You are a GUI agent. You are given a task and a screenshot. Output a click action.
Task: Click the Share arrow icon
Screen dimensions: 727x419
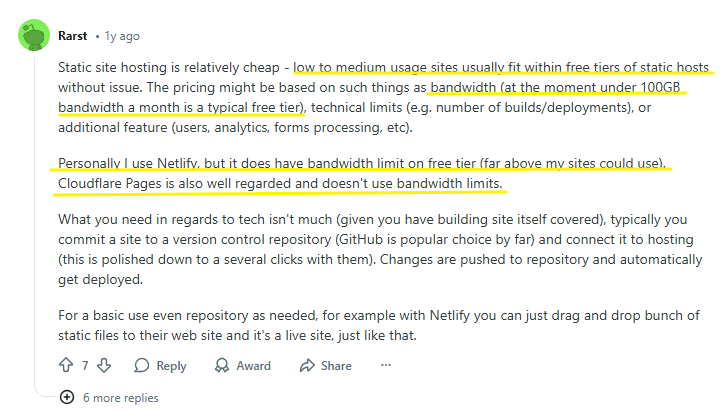click(x=305, y=366)
